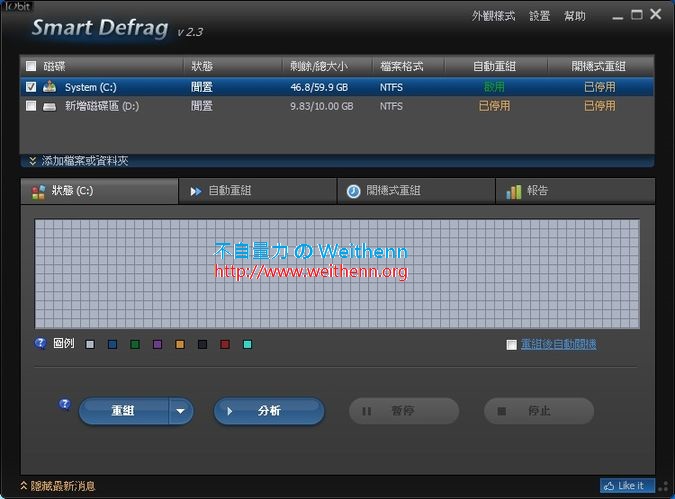Select the System (C:) drive name
The width and height of the screenshot is (675, 499).
[90, 87]
